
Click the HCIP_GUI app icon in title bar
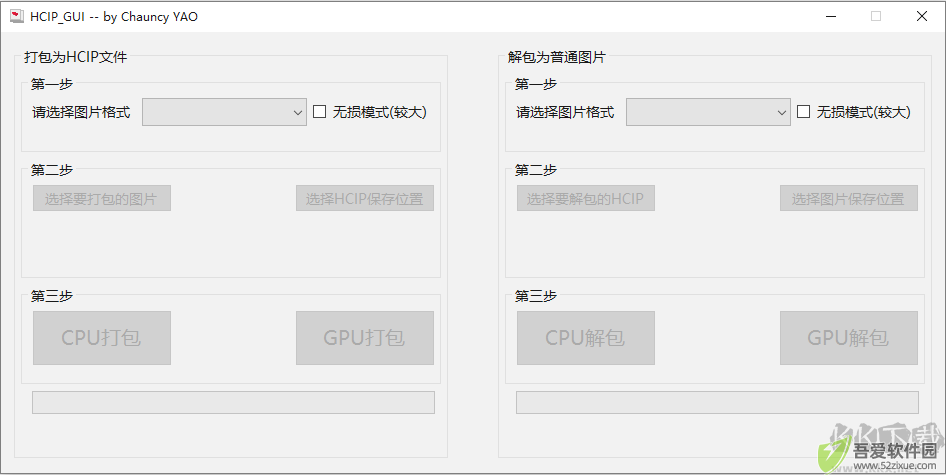(x=17, y=16)
